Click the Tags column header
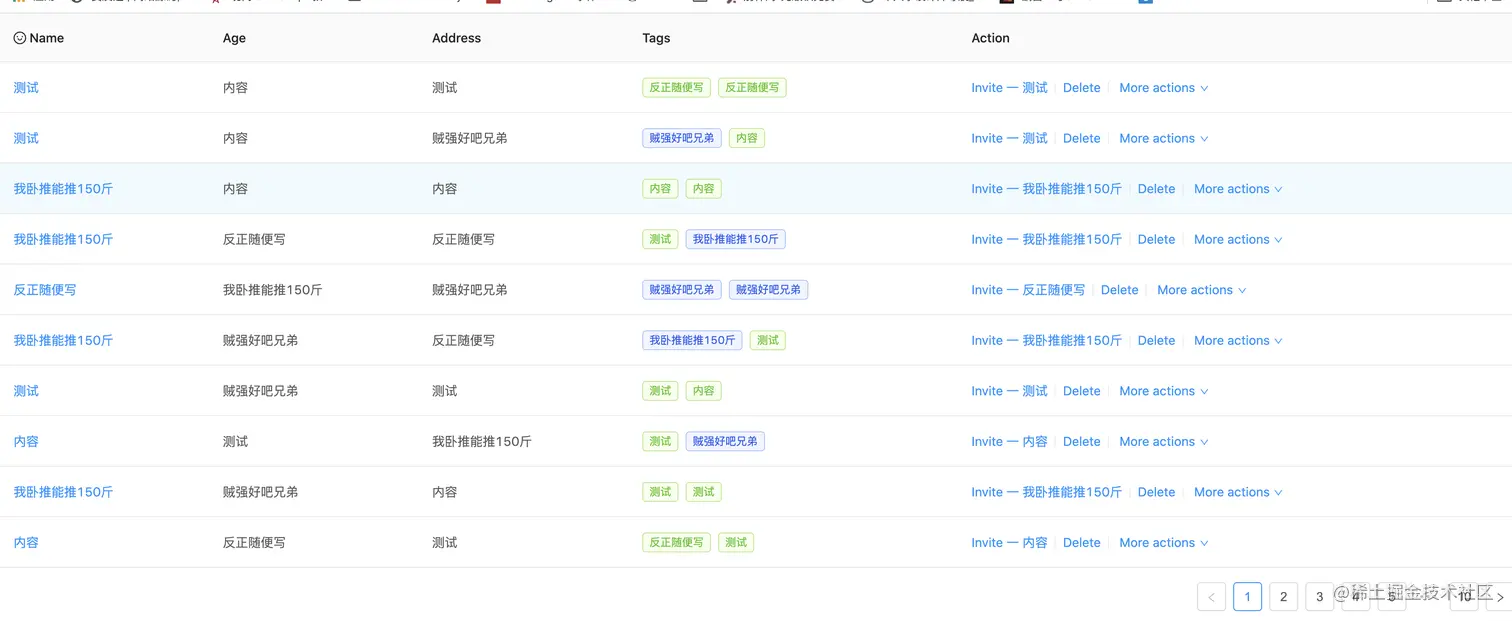This screenshot has height=621, width=1512. pyautogui.click(x=656, y=38)
